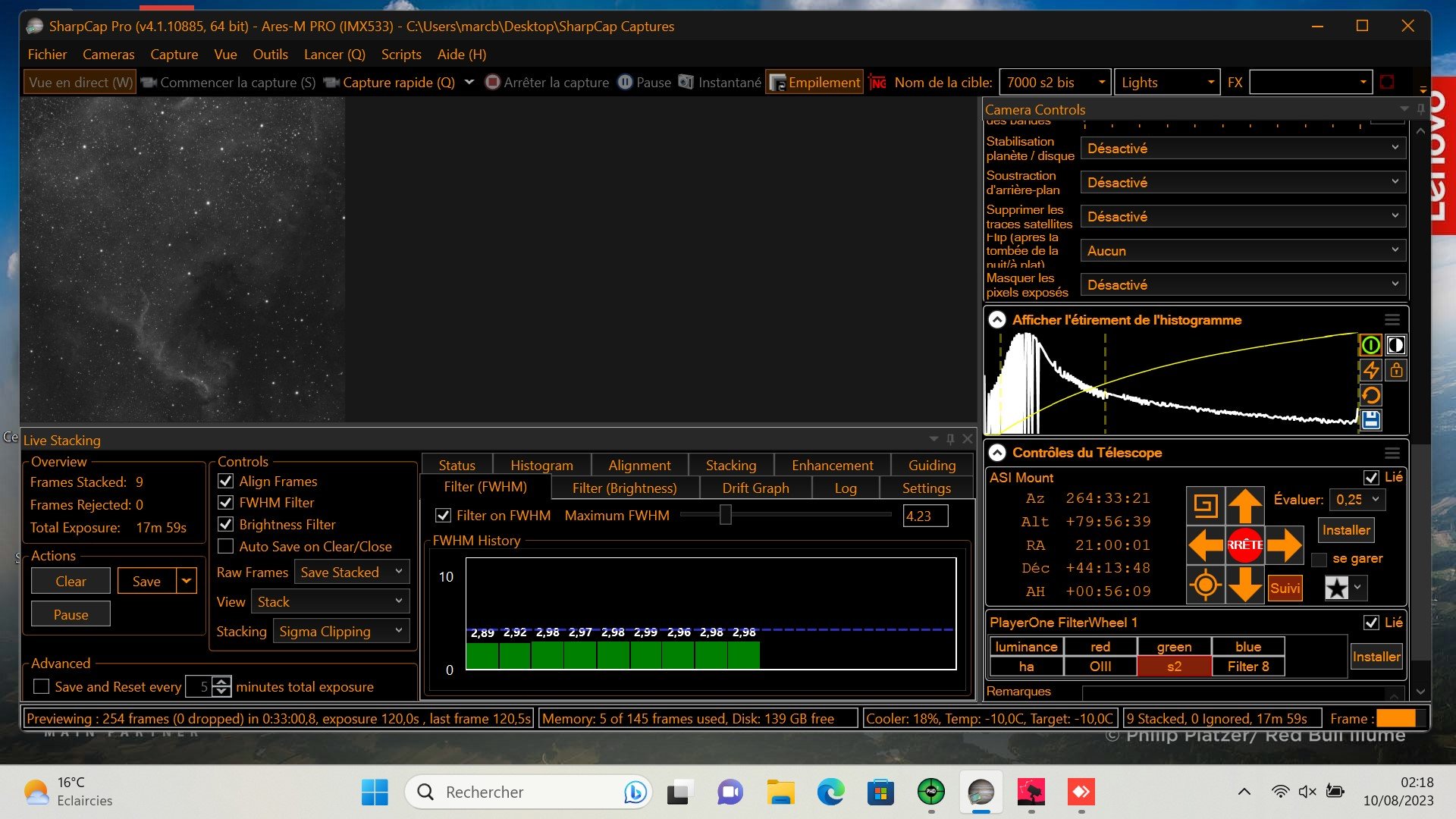Open Microsoft Store from the taskbar
The image size is (1456, 819).
click(x=880, y=792)
